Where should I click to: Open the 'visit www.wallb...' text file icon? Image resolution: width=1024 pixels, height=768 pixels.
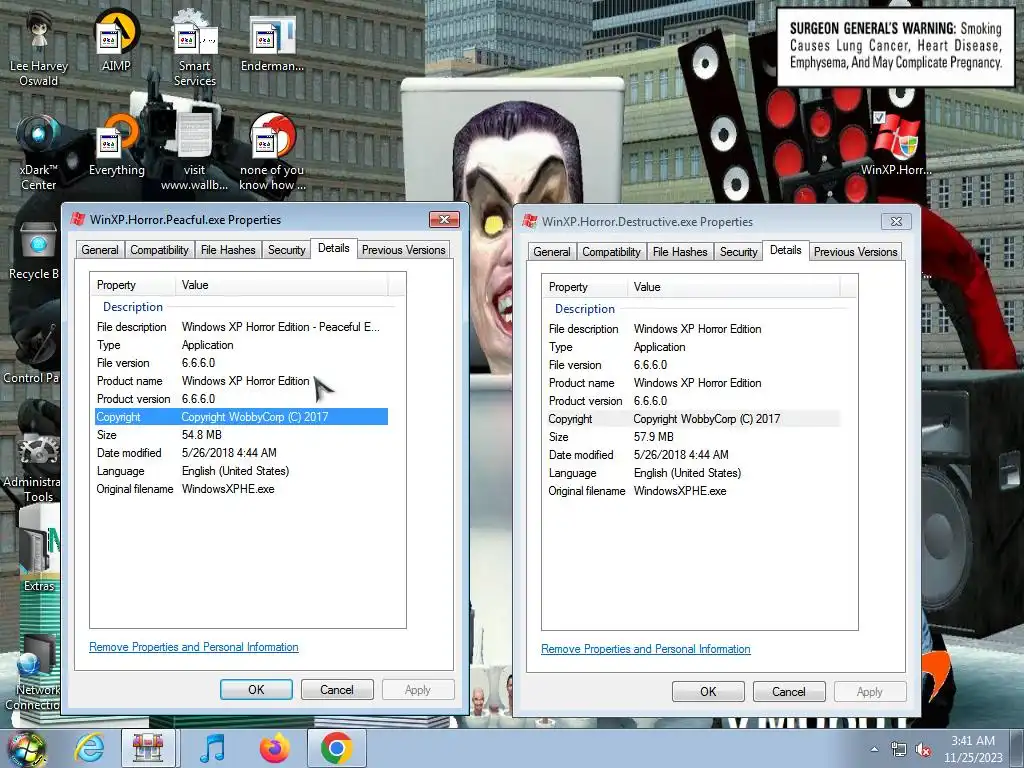click(x=194, y=153)
